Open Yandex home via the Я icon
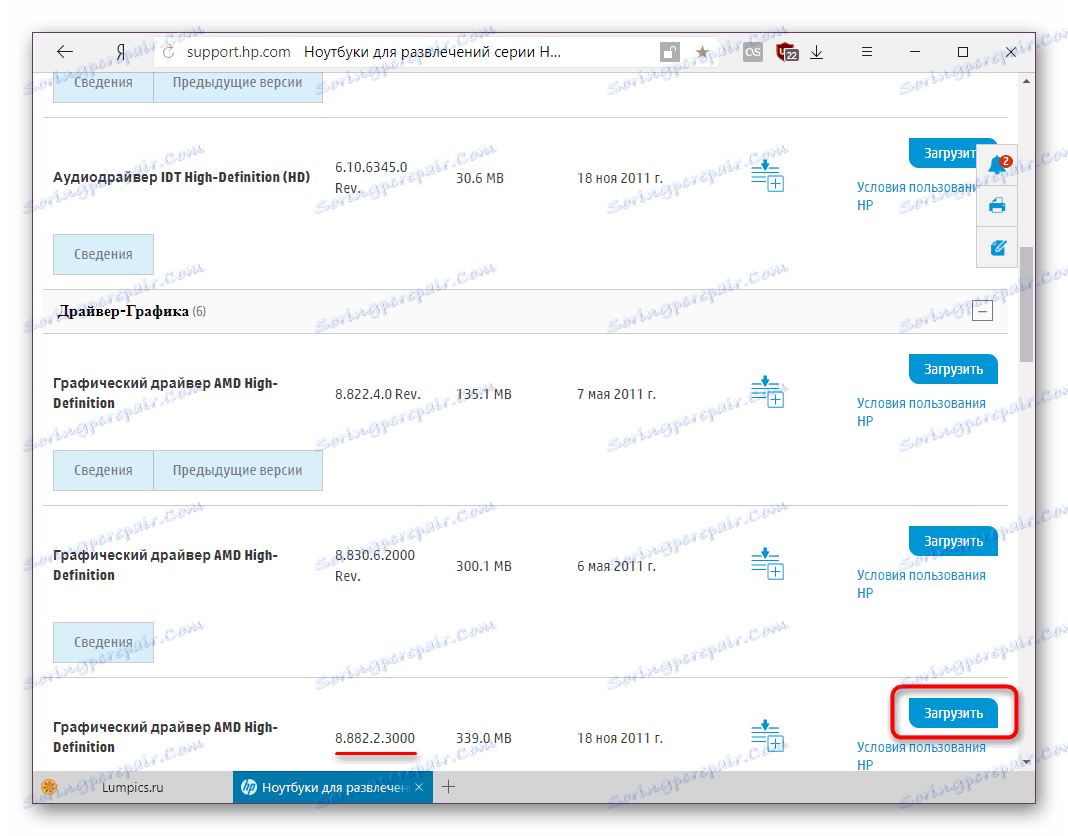The image size is (1068, 836). (121, 52)
